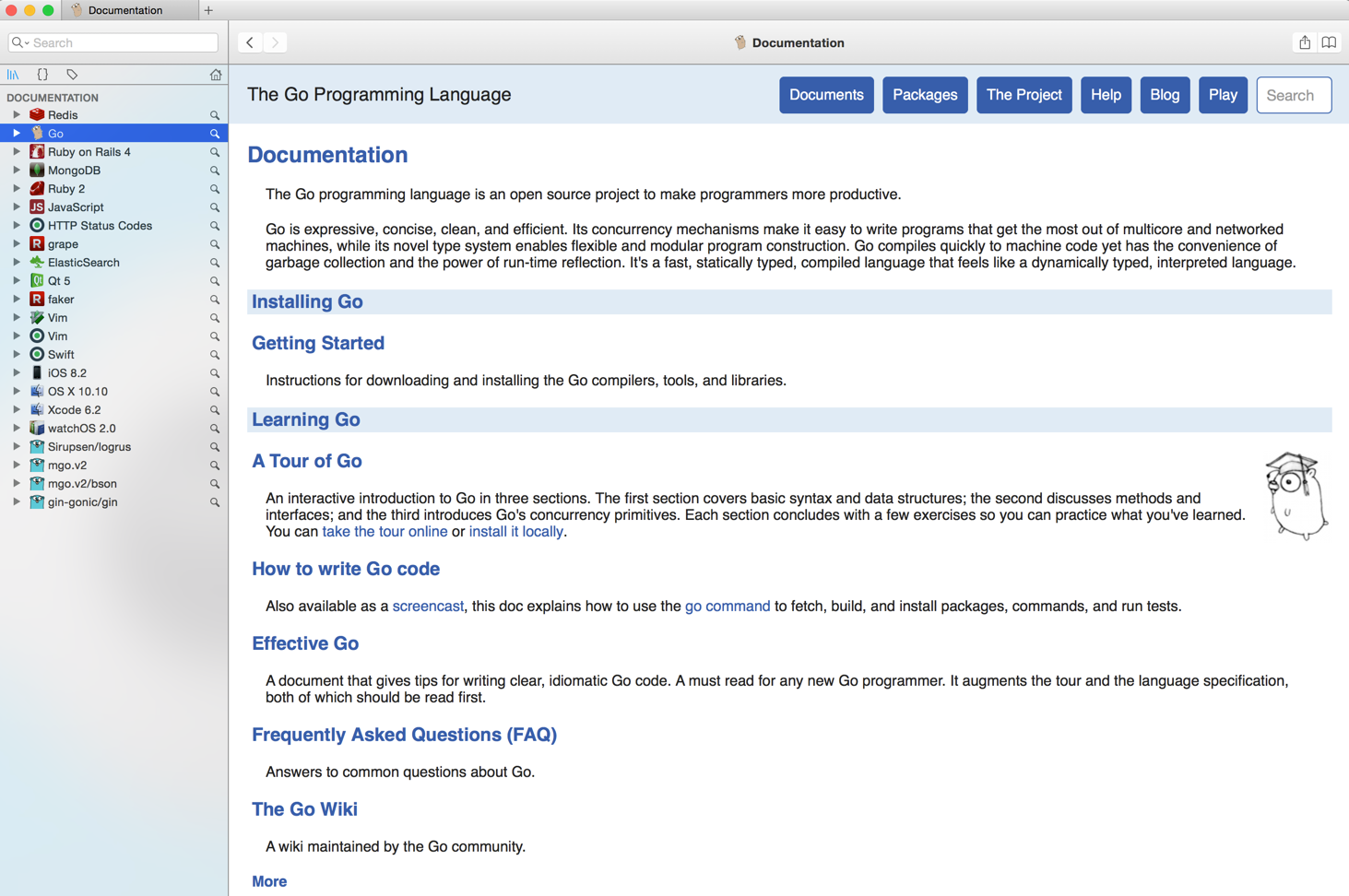
Task: Focus the Go site Search box
Action: pyautogui.click(x=1294, y=95)
